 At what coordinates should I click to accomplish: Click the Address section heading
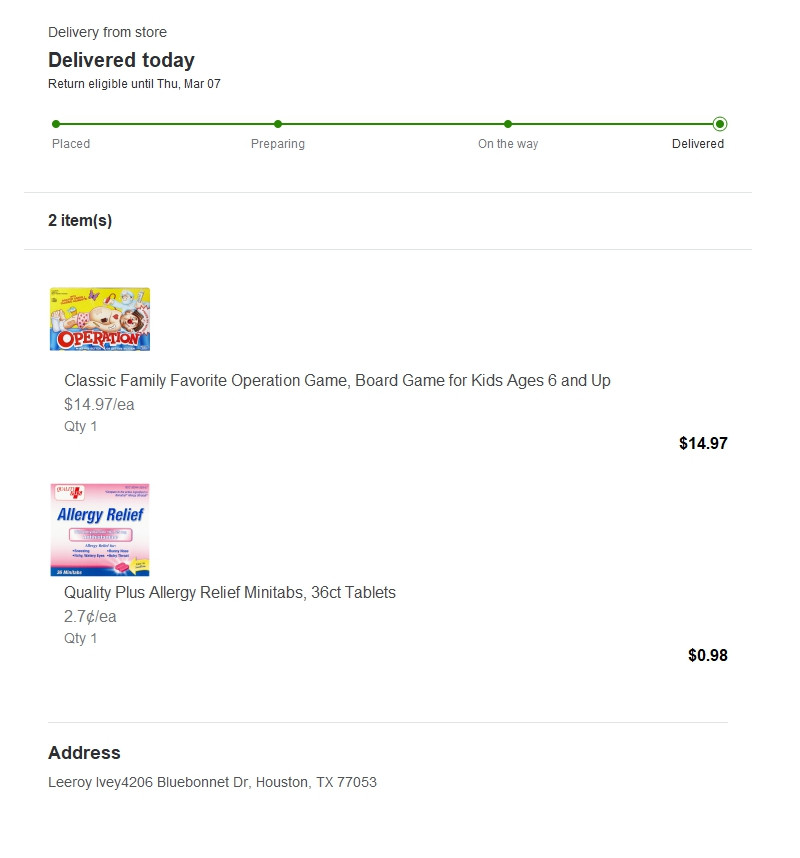coord(84,752)
